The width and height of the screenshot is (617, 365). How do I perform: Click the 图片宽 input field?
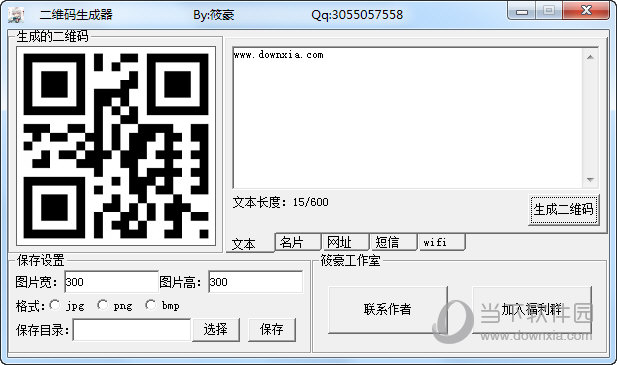111,282
